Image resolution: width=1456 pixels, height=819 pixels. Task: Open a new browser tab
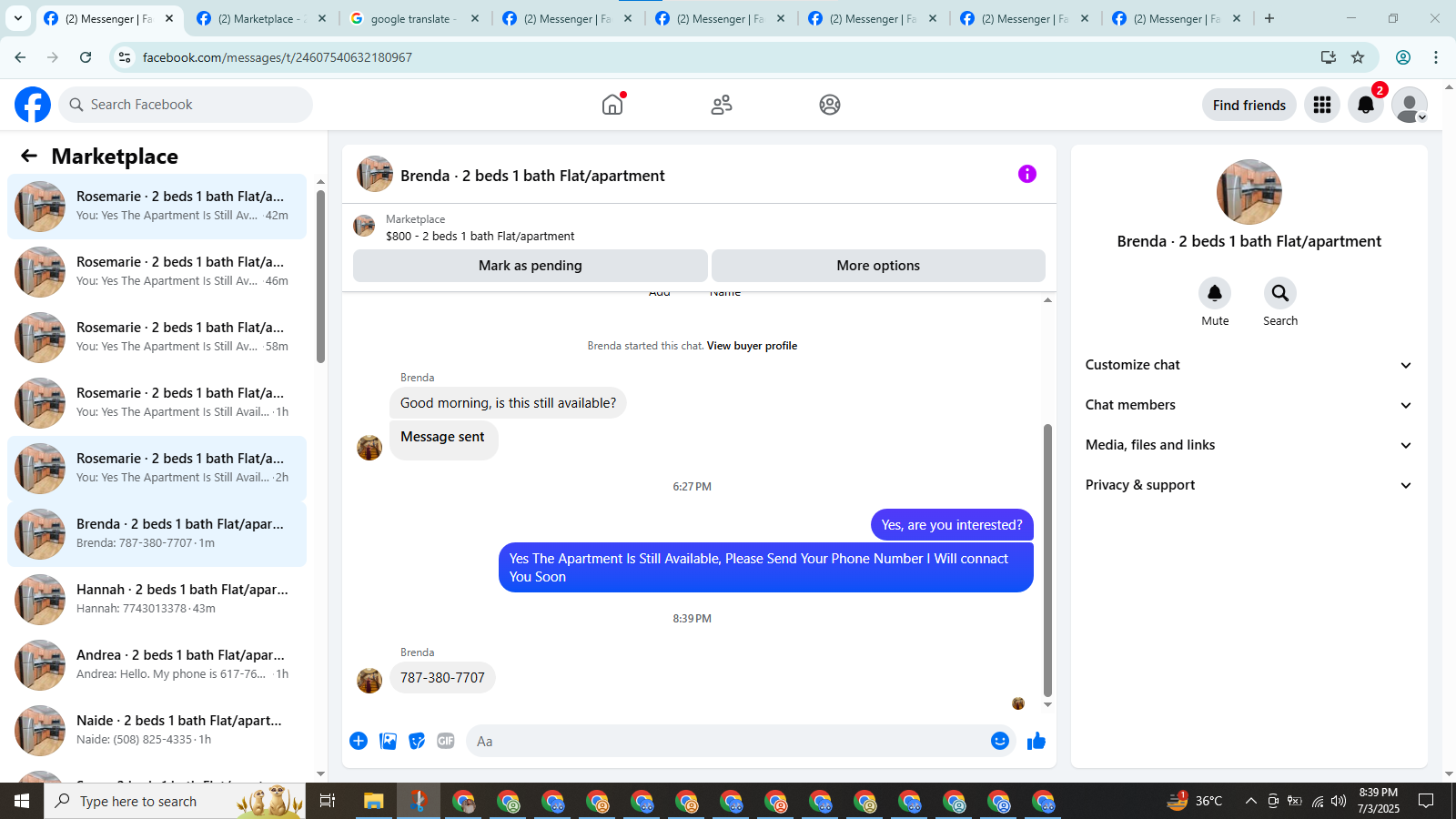coord(1269,18)
